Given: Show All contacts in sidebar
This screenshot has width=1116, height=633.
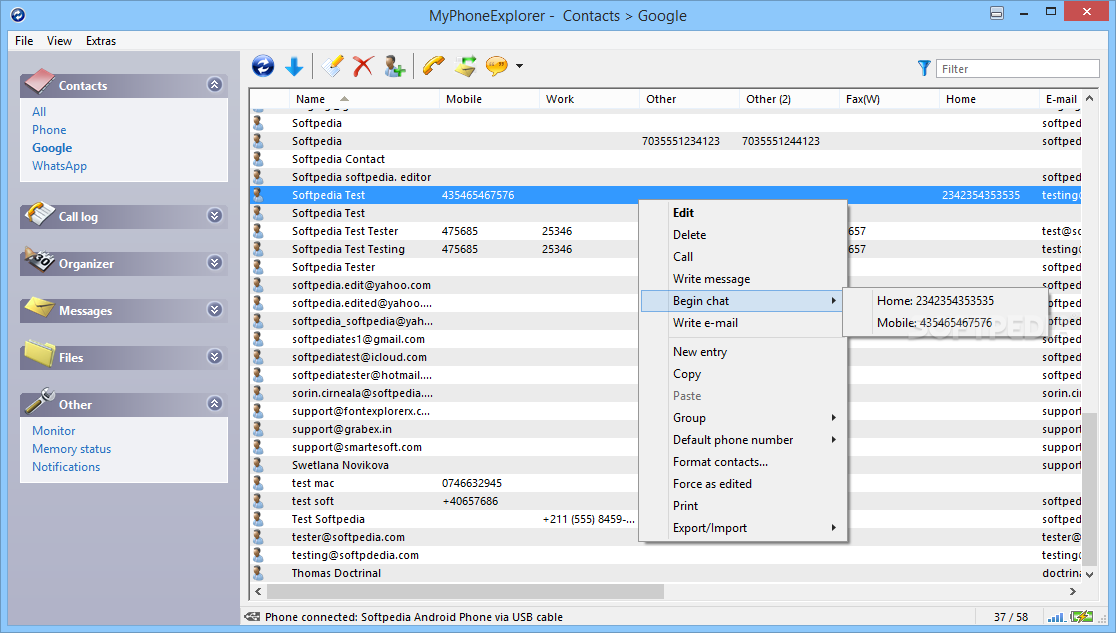Looking at the screenshot, I should 39,112.
